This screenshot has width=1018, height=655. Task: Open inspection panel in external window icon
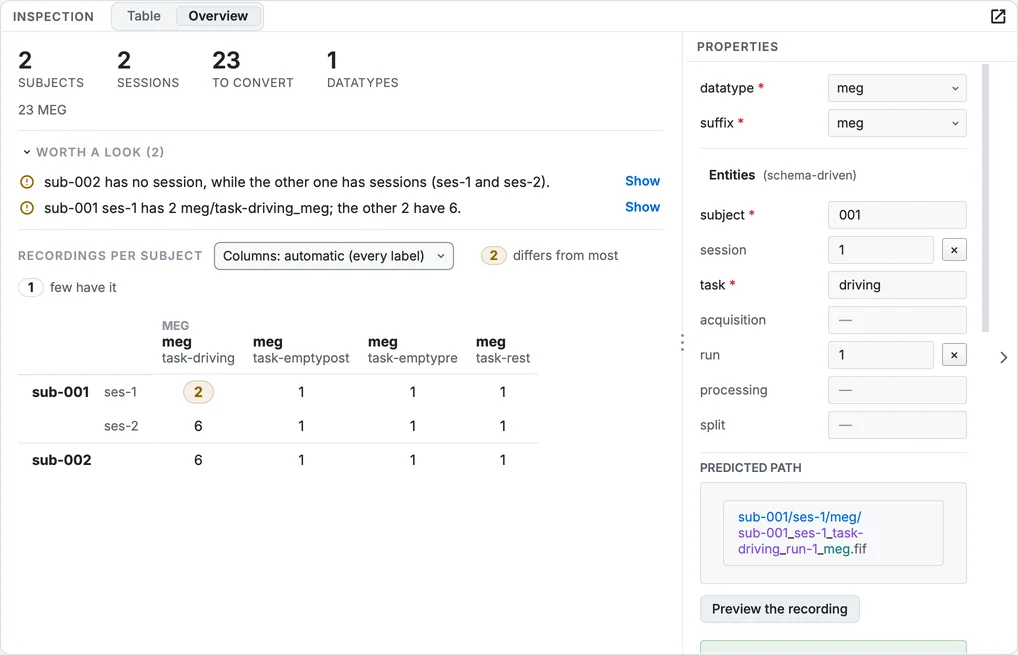(998, 16)
